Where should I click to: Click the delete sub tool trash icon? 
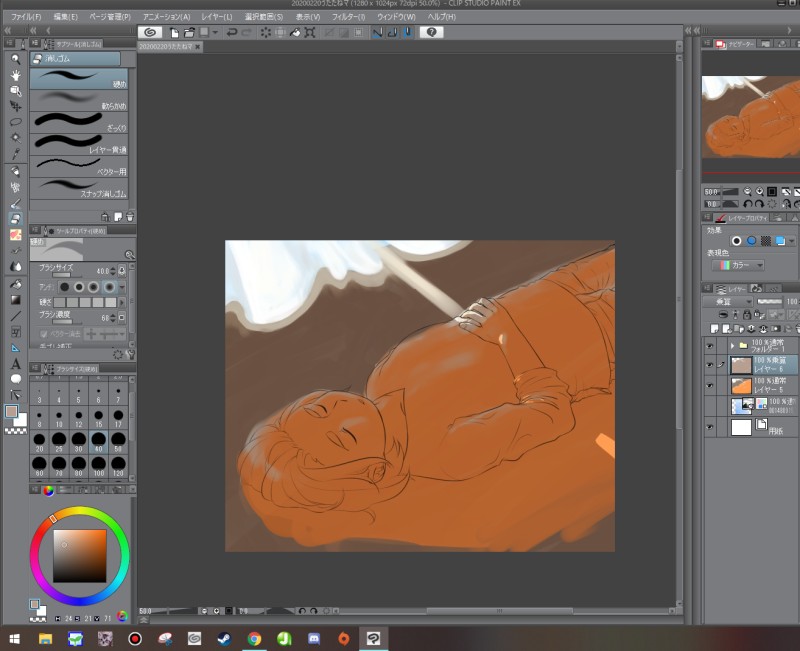130,217
